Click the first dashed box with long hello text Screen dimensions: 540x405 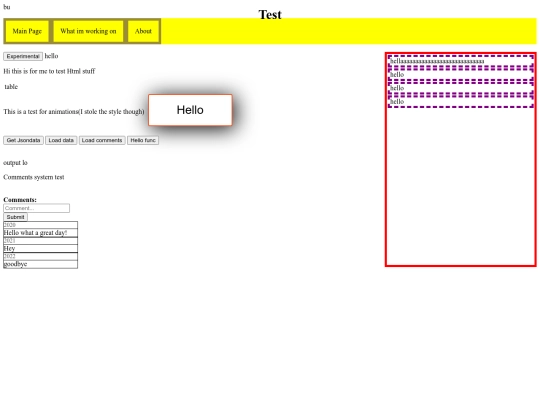click(x=461, y=61)
